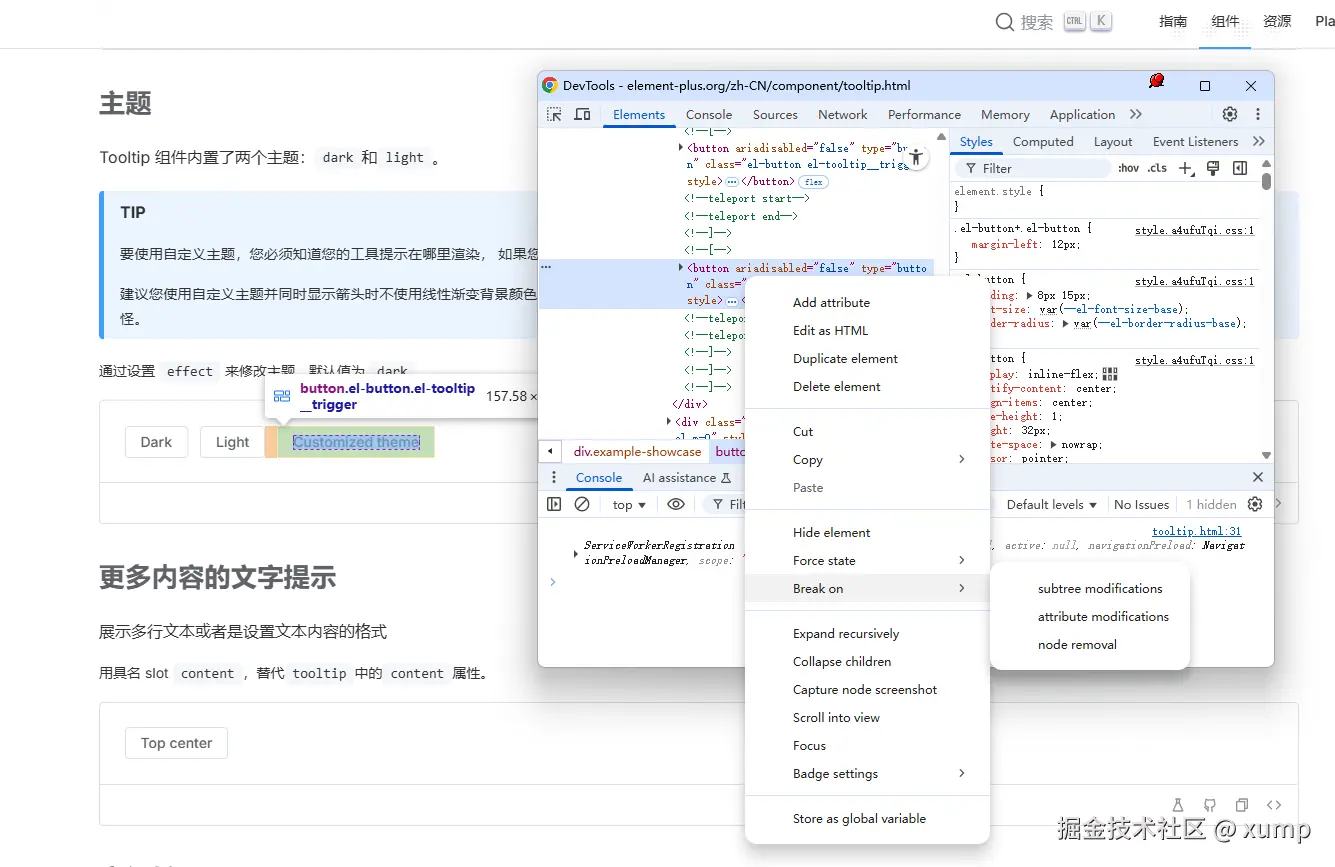Click the view source code icon
Viewport: 1335px width, 867px height.
point(1274,805)
